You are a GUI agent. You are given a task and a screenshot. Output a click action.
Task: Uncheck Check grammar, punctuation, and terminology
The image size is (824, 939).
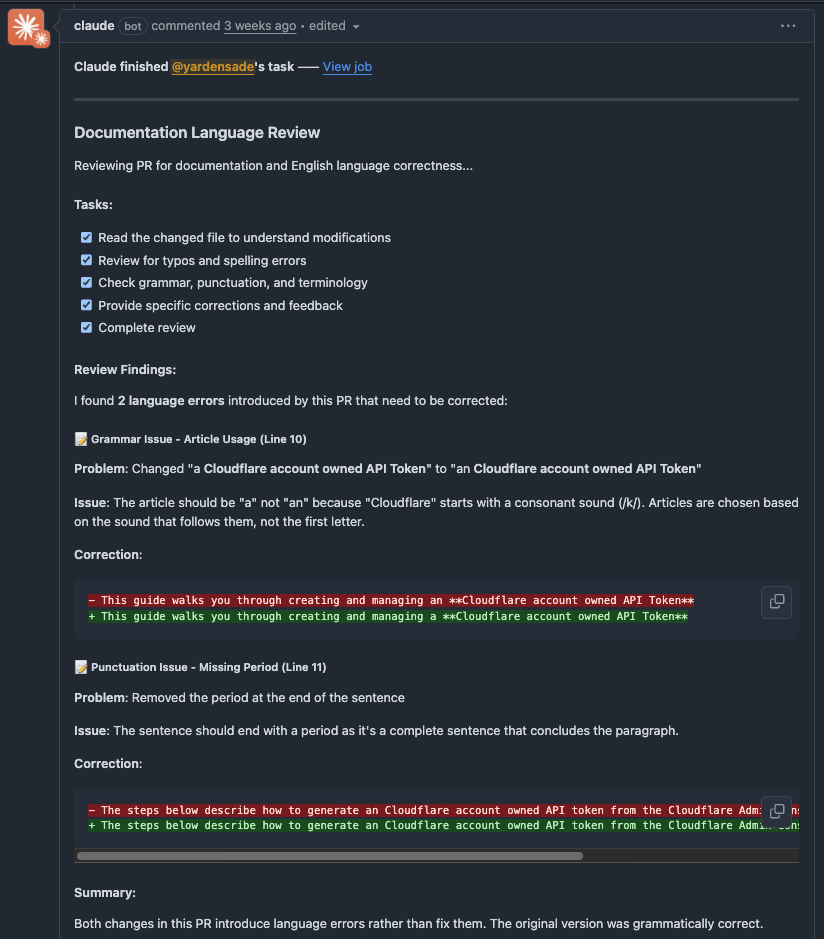tap(86, 282)
